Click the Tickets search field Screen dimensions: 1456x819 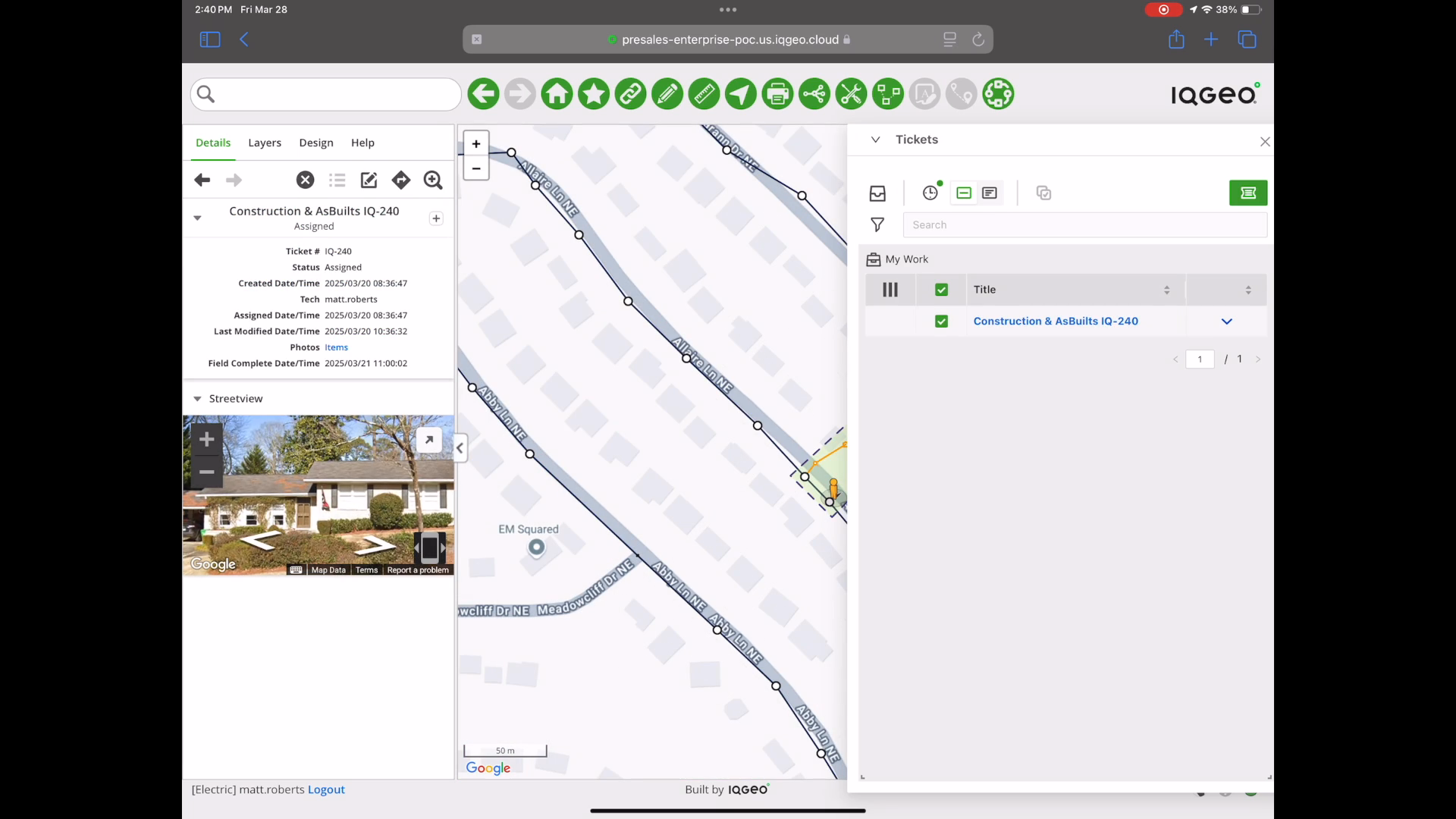coord(1084,224)
